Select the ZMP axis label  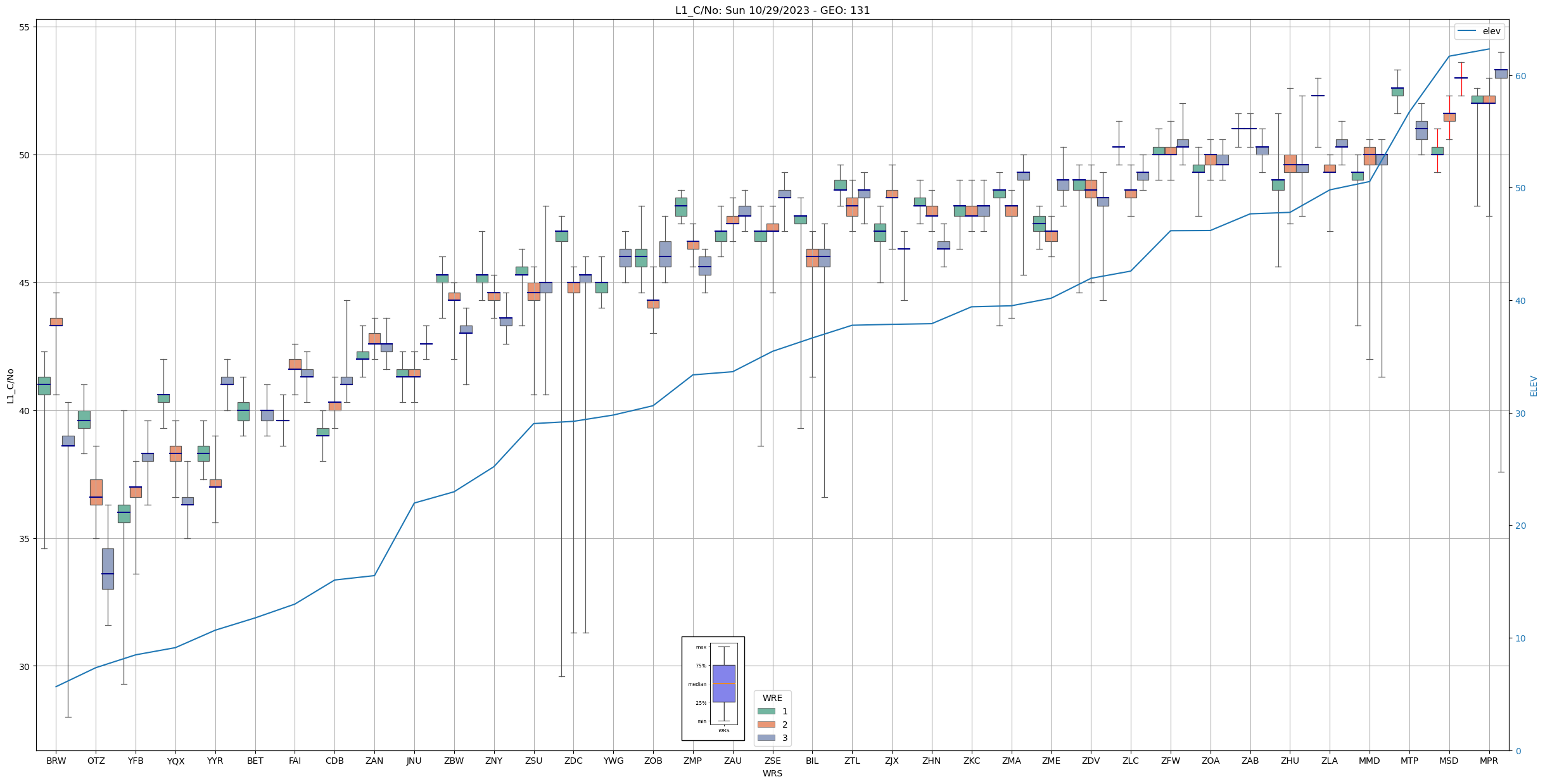coord(693,761)
